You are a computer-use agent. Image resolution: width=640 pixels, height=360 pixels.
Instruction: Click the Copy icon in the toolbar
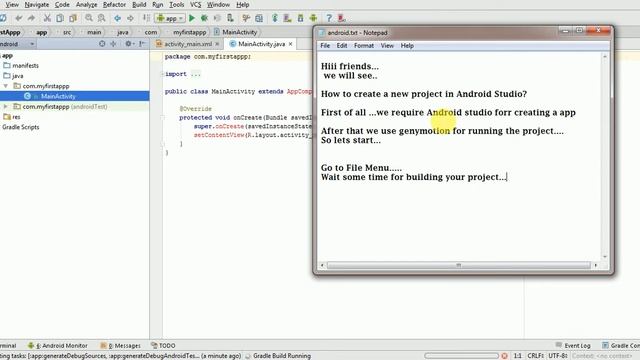[60, 18]
